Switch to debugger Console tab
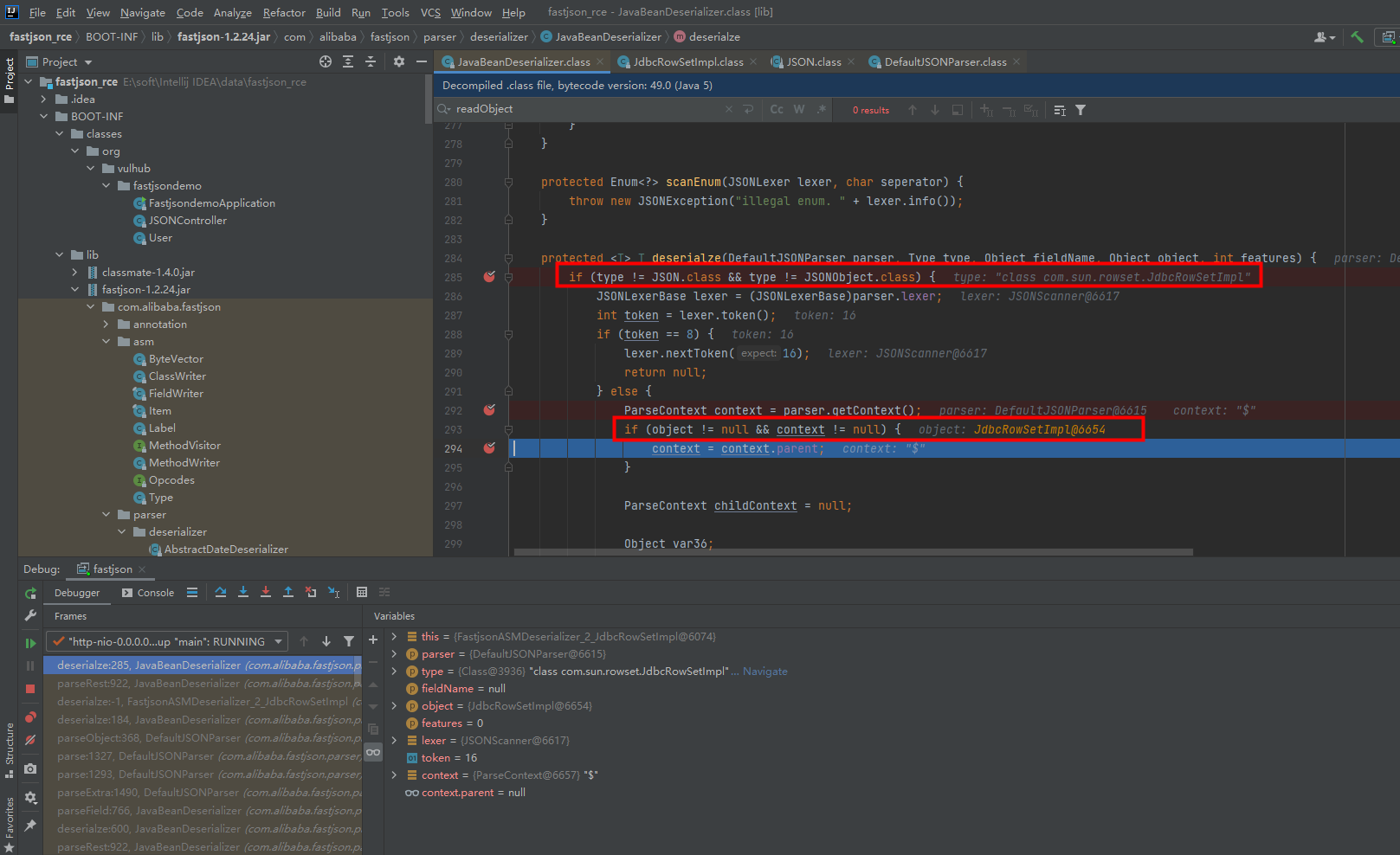 tap(148, 593)
